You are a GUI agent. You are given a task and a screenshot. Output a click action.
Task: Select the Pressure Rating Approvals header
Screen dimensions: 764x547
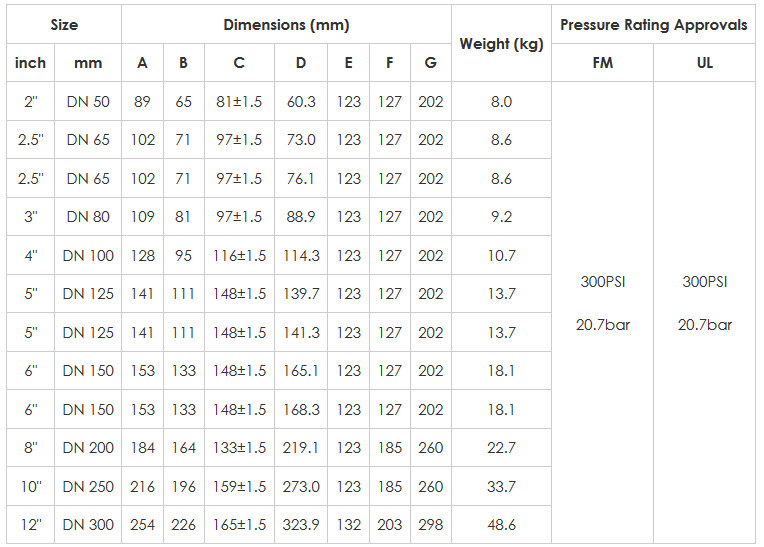653,24
